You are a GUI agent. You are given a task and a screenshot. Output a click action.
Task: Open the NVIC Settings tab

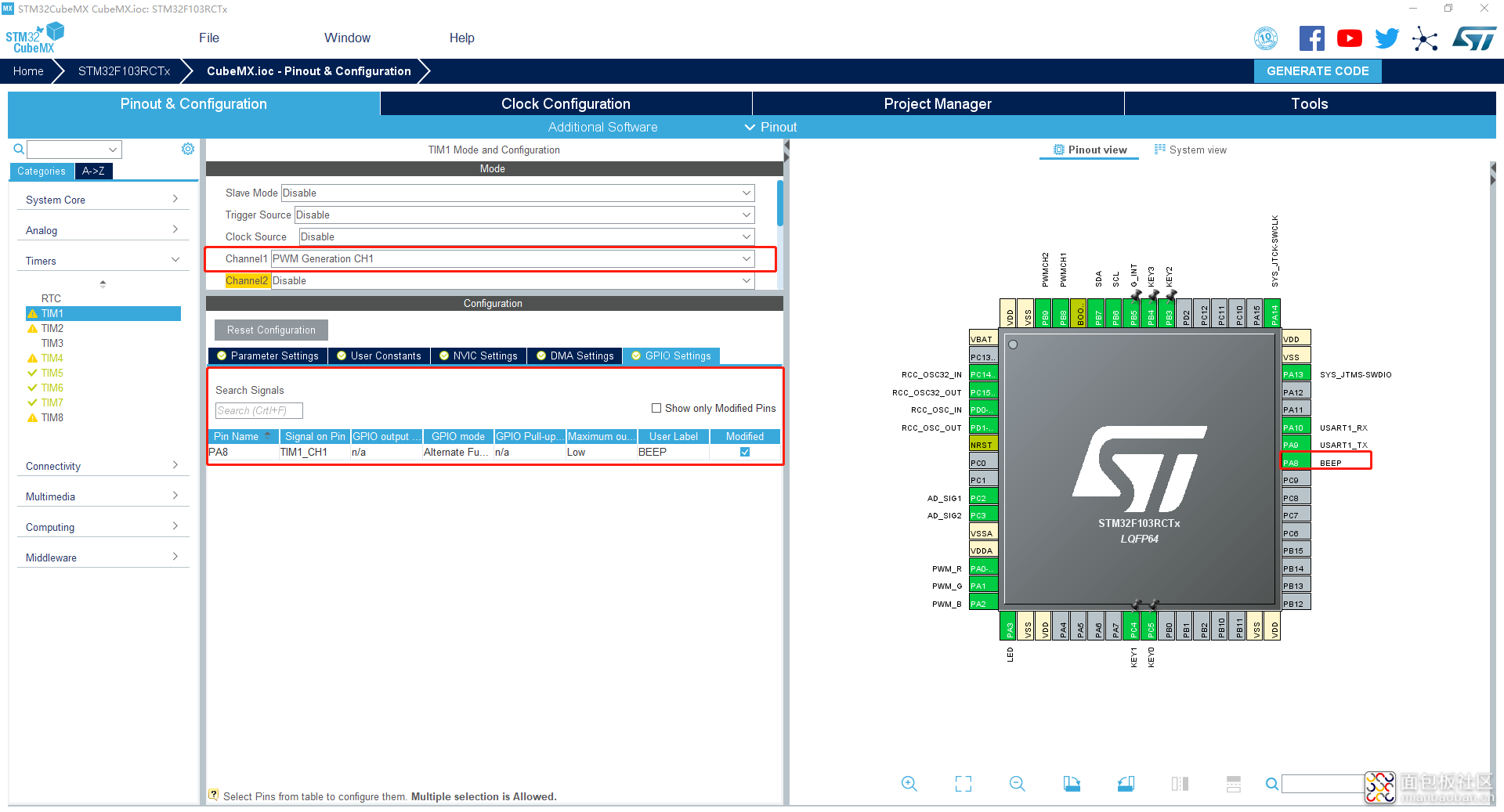479,355
